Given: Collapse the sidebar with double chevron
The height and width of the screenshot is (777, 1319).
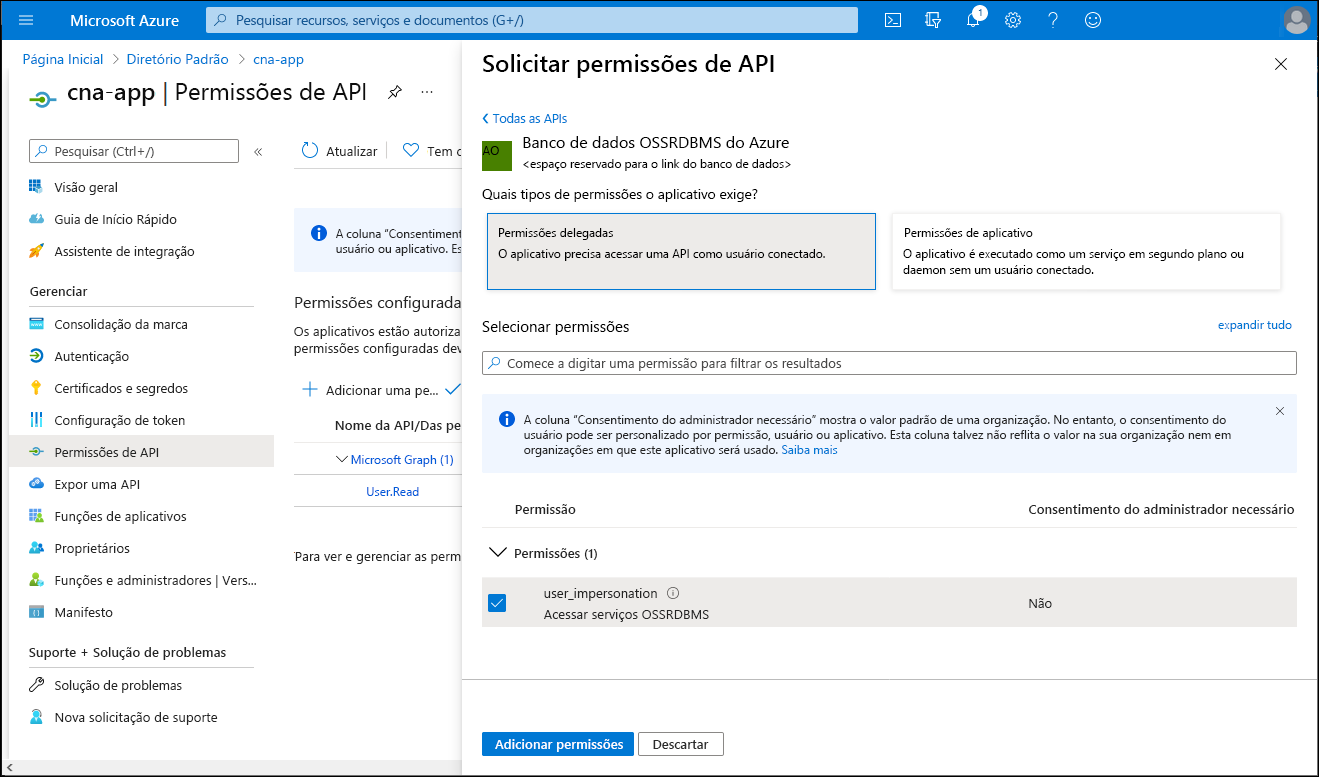Looking at the screenshot, I should (258, 152).
